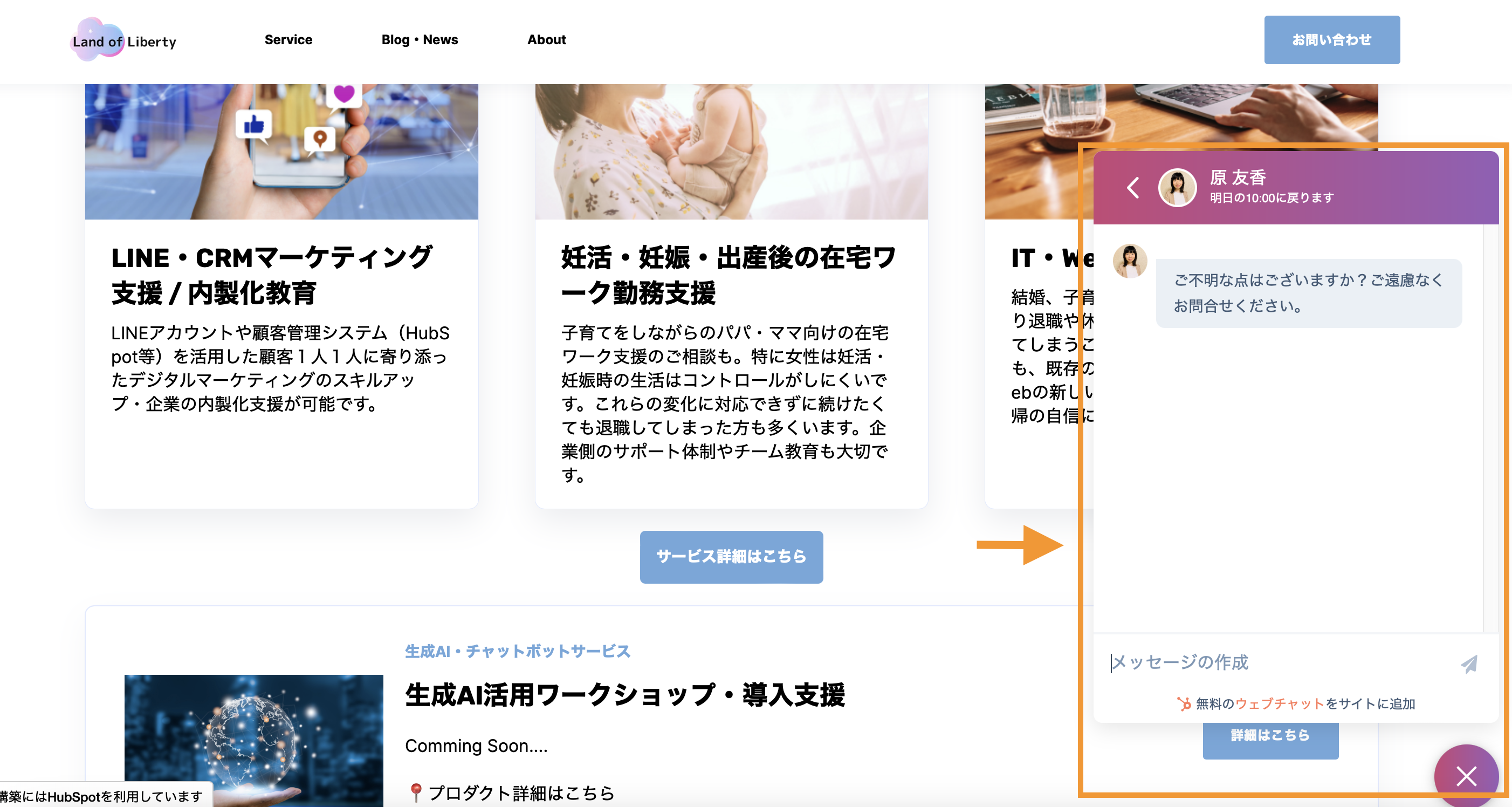Image resolution: width=1512 pixels, height=807 pixels.
Task: Collapse the chat using the back chevron
Action: coord(1133,187)
